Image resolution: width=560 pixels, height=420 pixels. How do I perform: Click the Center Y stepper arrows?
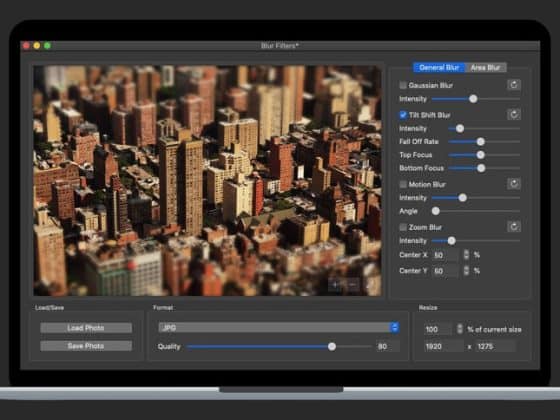coord(466,270)
